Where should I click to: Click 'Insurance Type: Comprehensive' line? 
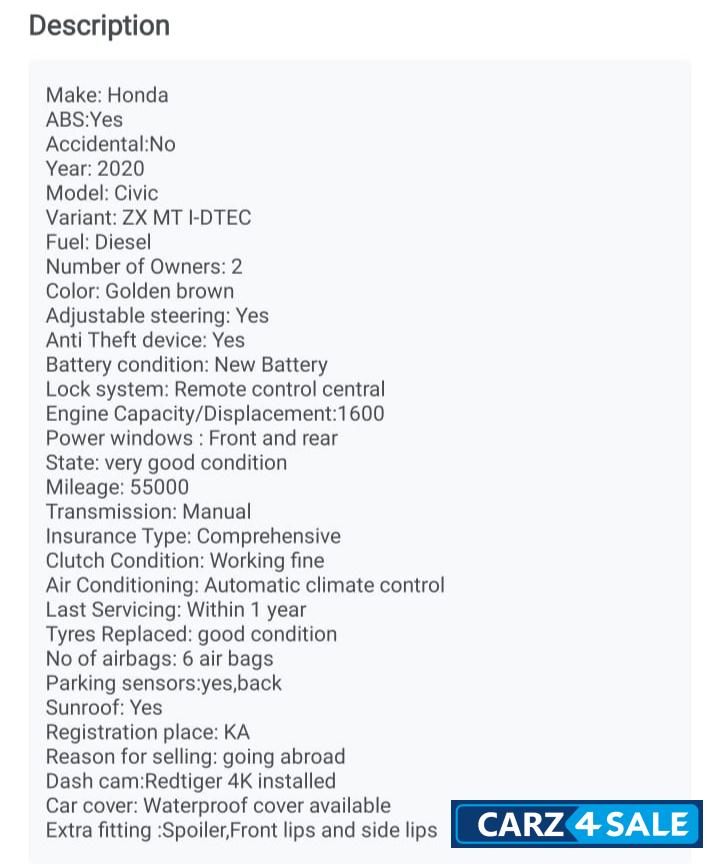tap(193, 536)
